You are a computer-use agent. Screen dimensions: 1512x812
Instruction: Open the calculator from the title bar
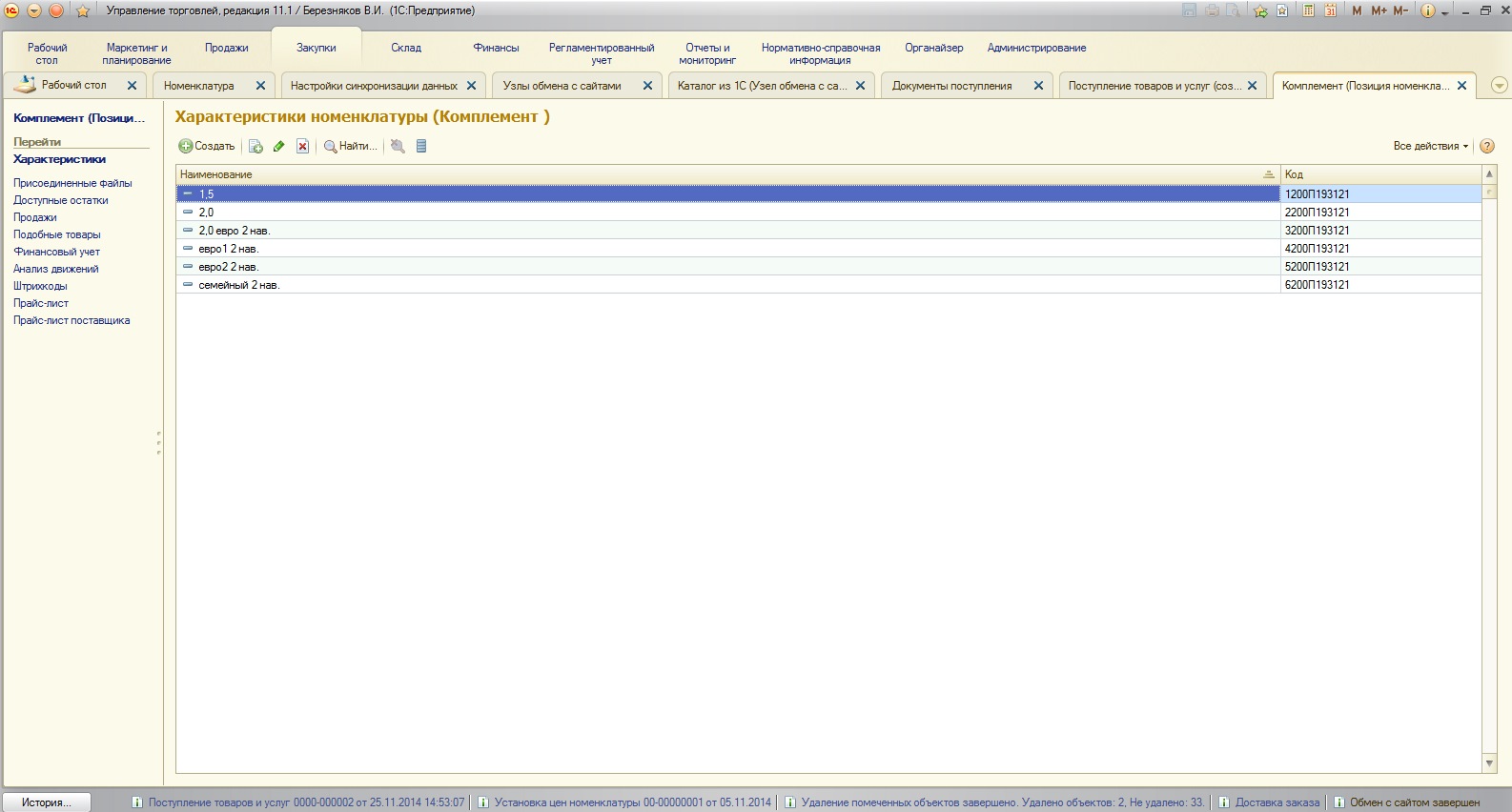pyautogui.click(x=1309, y=10)
